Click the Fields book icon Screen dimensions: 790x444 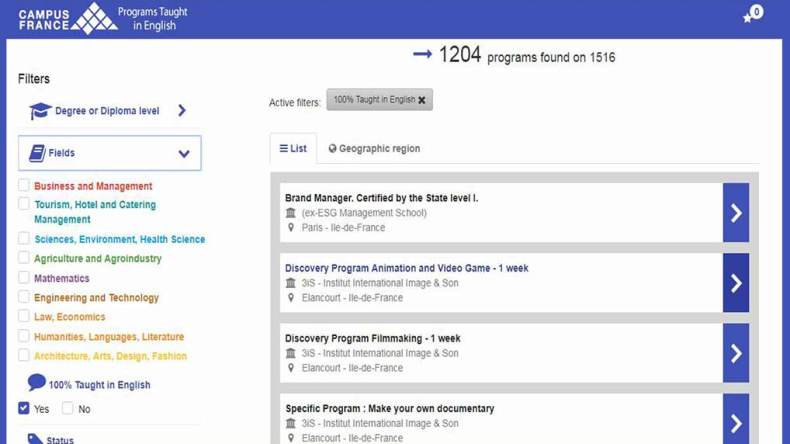[x=37, y=153]
